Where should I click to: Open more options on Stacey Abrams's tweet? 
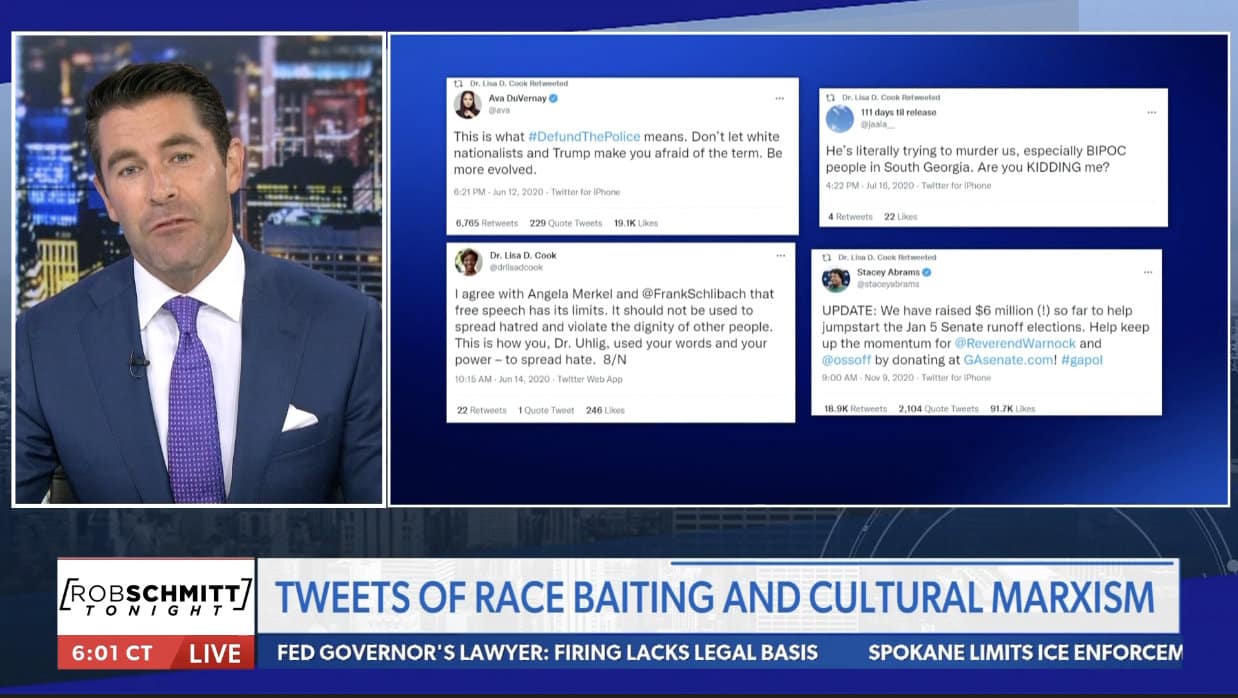click(x=1147, y=272)
